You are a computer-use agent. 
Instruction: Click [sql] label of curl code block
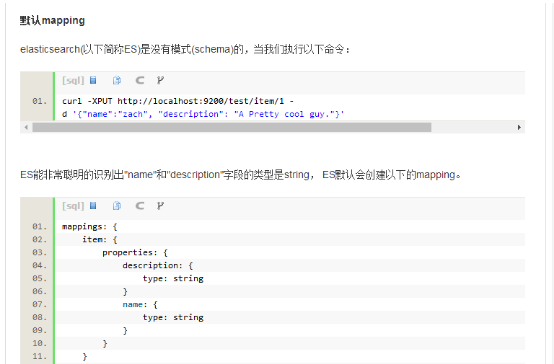(73, 81)
